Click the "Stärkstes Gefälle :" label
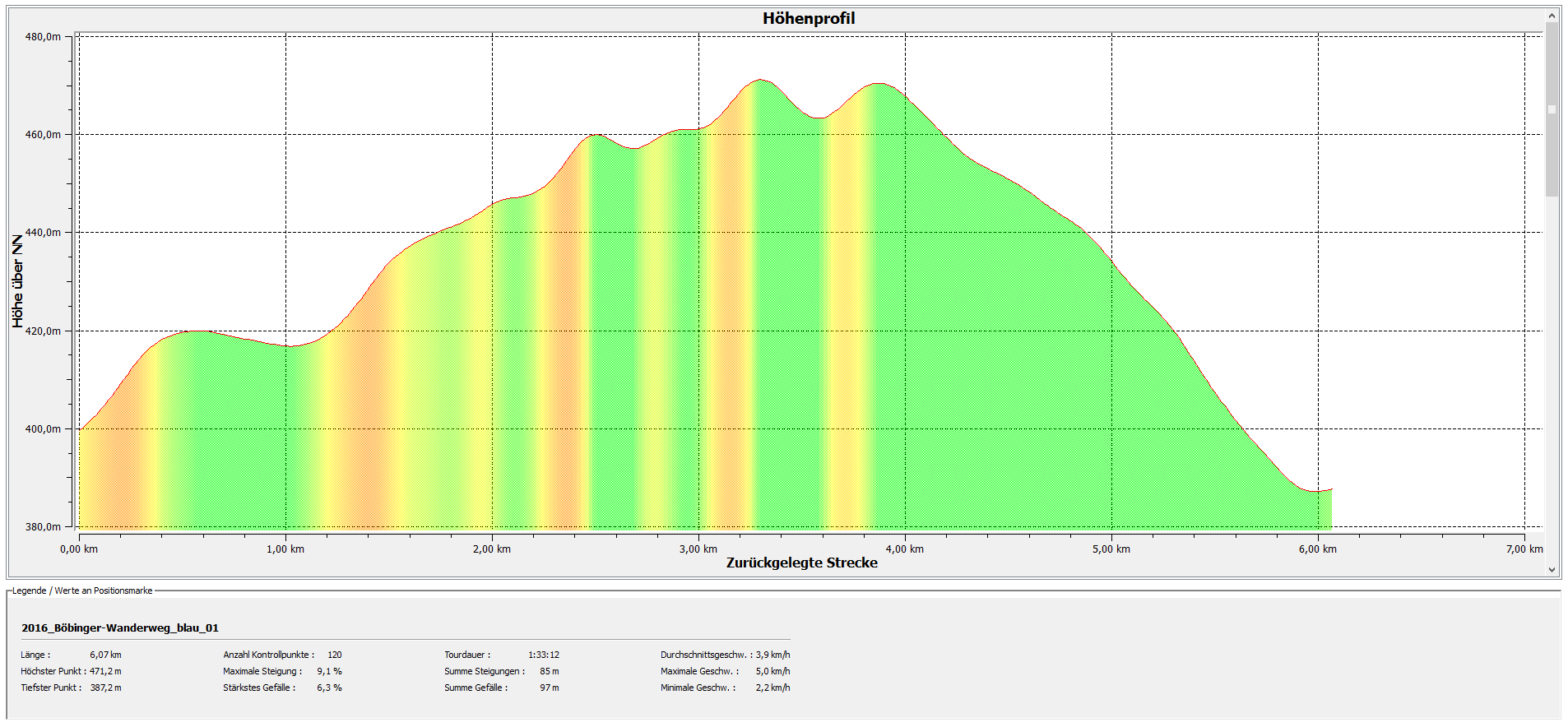Image resolution: width=1568 pixels, height=727 pixels. 259,688
